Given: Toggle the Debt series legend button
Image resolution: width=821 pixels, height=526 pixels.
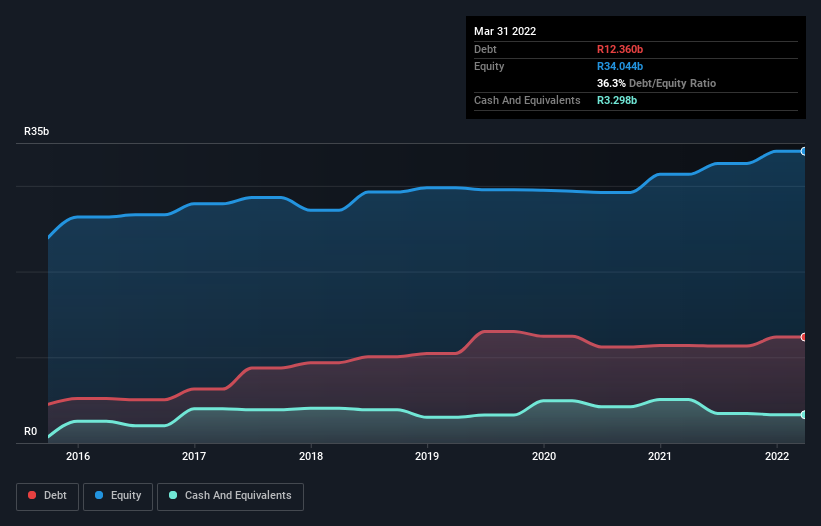Looking at the screenshot, I should (47, 496).
